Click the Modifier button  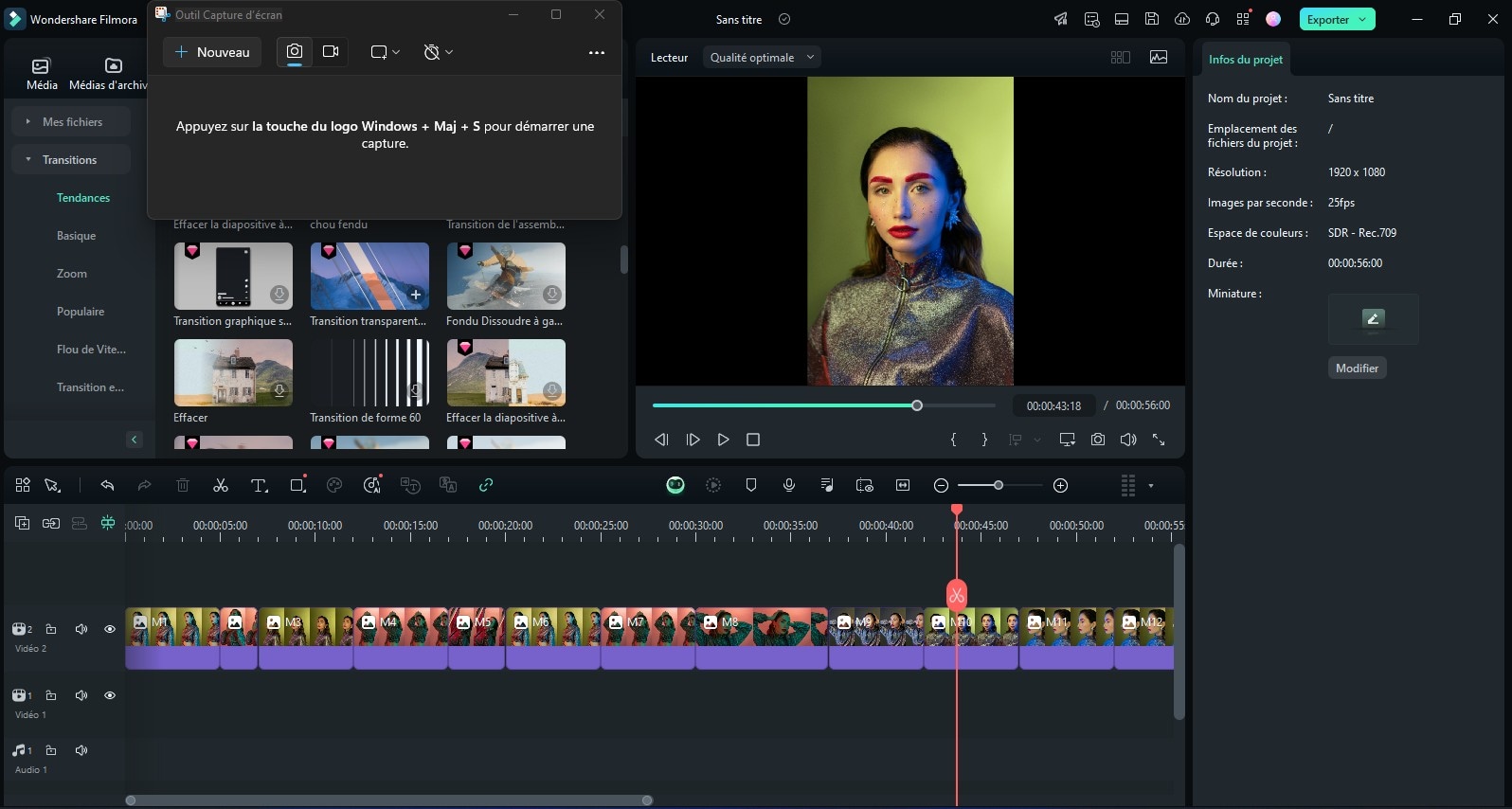[x=1357, y=368]
